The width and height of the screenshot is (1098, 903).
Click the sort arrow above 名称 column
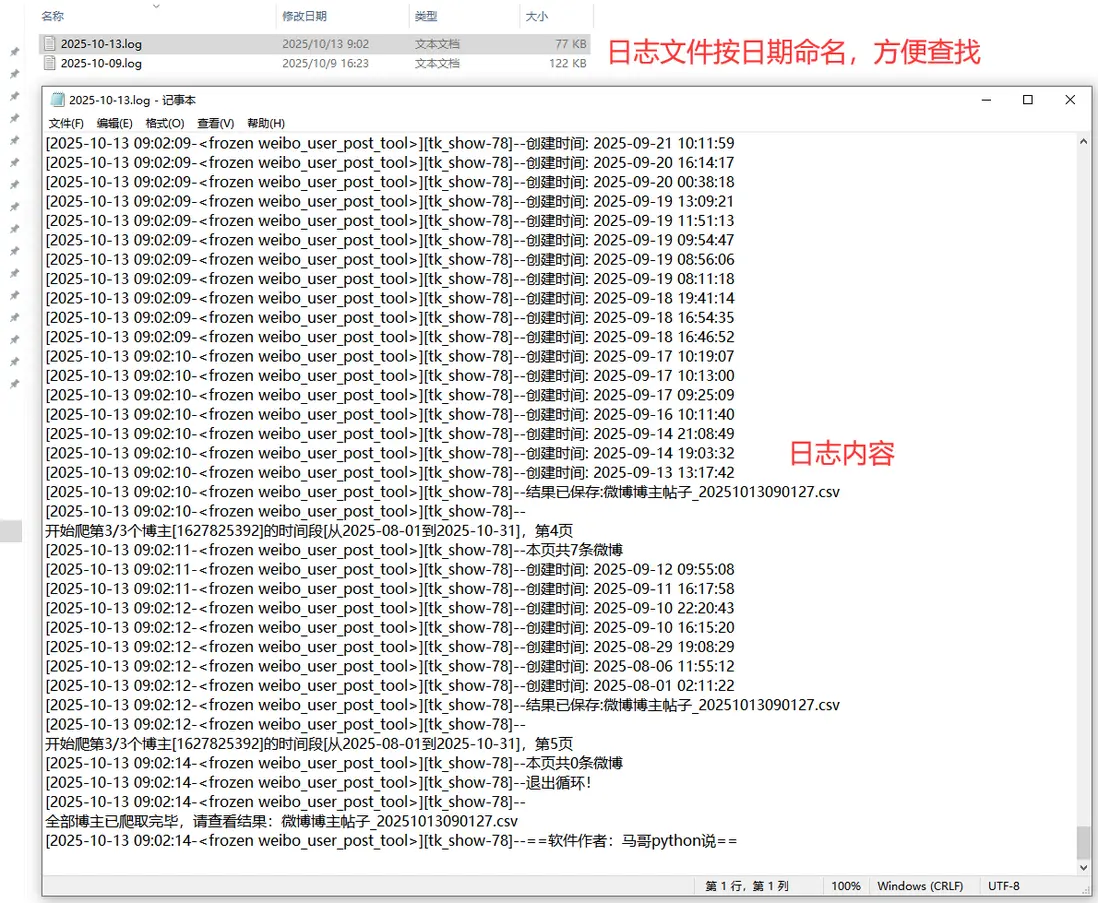pos(156,6)
